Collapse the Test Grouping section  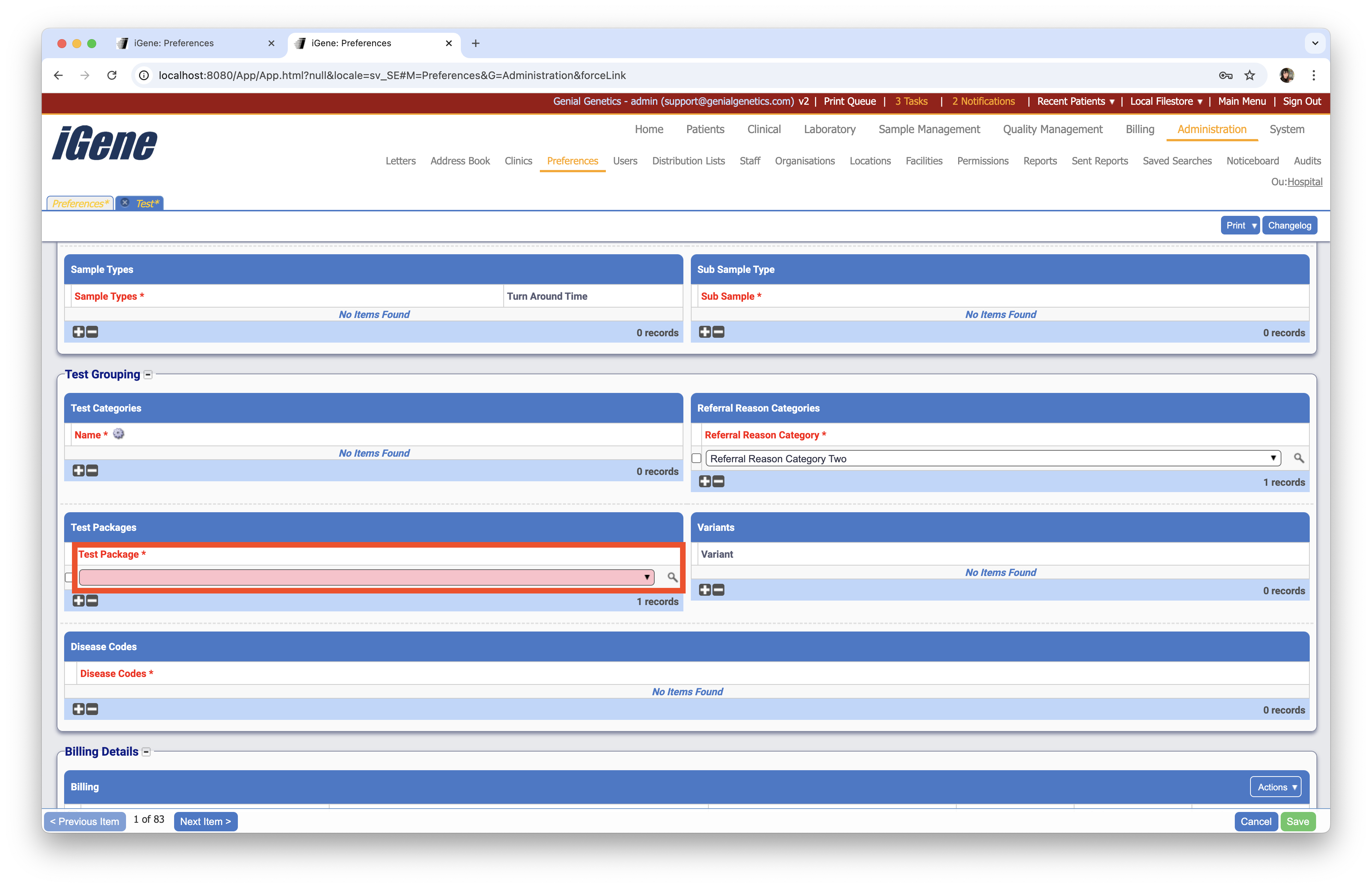coord(148,375)
